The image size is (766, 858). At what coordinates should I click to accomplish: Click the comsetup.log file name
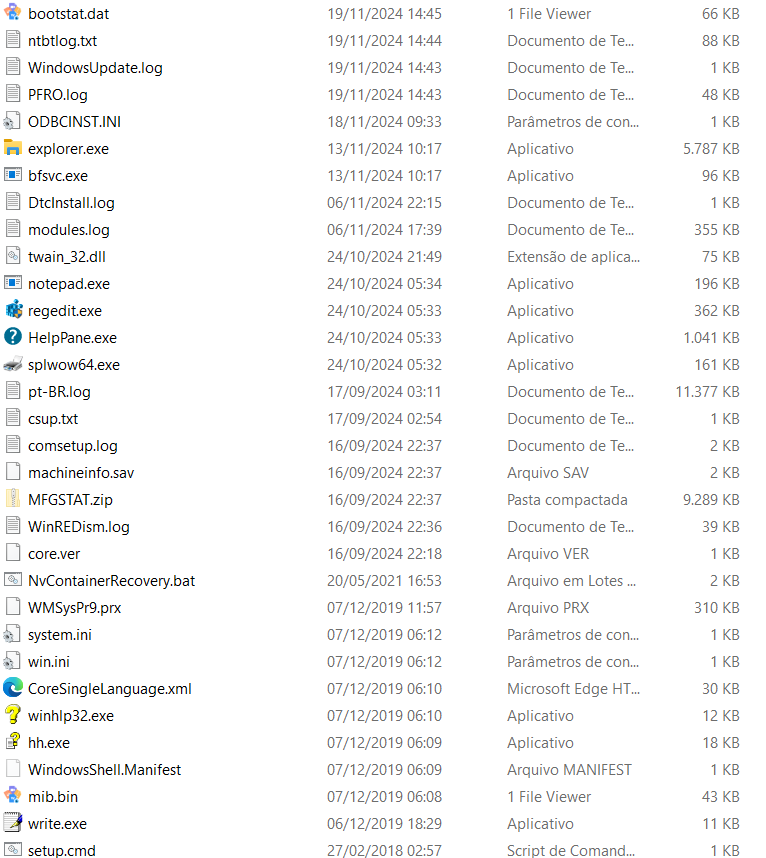tap(72, 445)
